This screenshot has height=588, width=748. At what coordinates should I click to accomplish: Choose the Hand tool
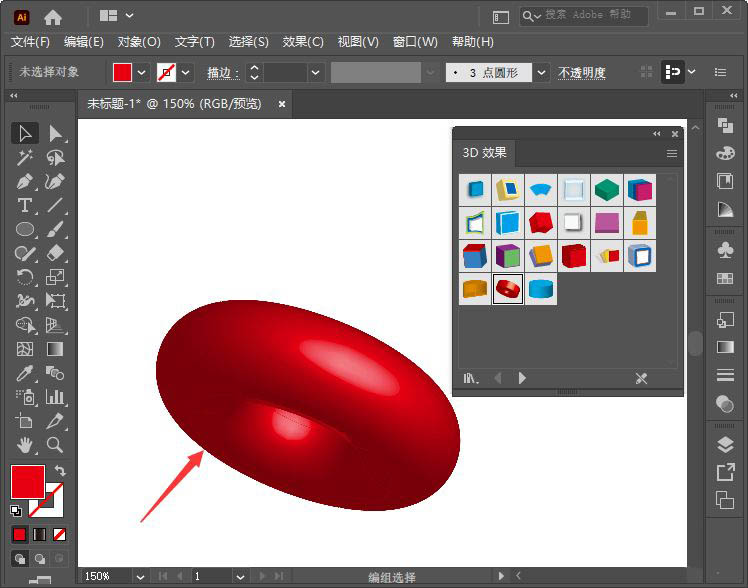point(25,445)
